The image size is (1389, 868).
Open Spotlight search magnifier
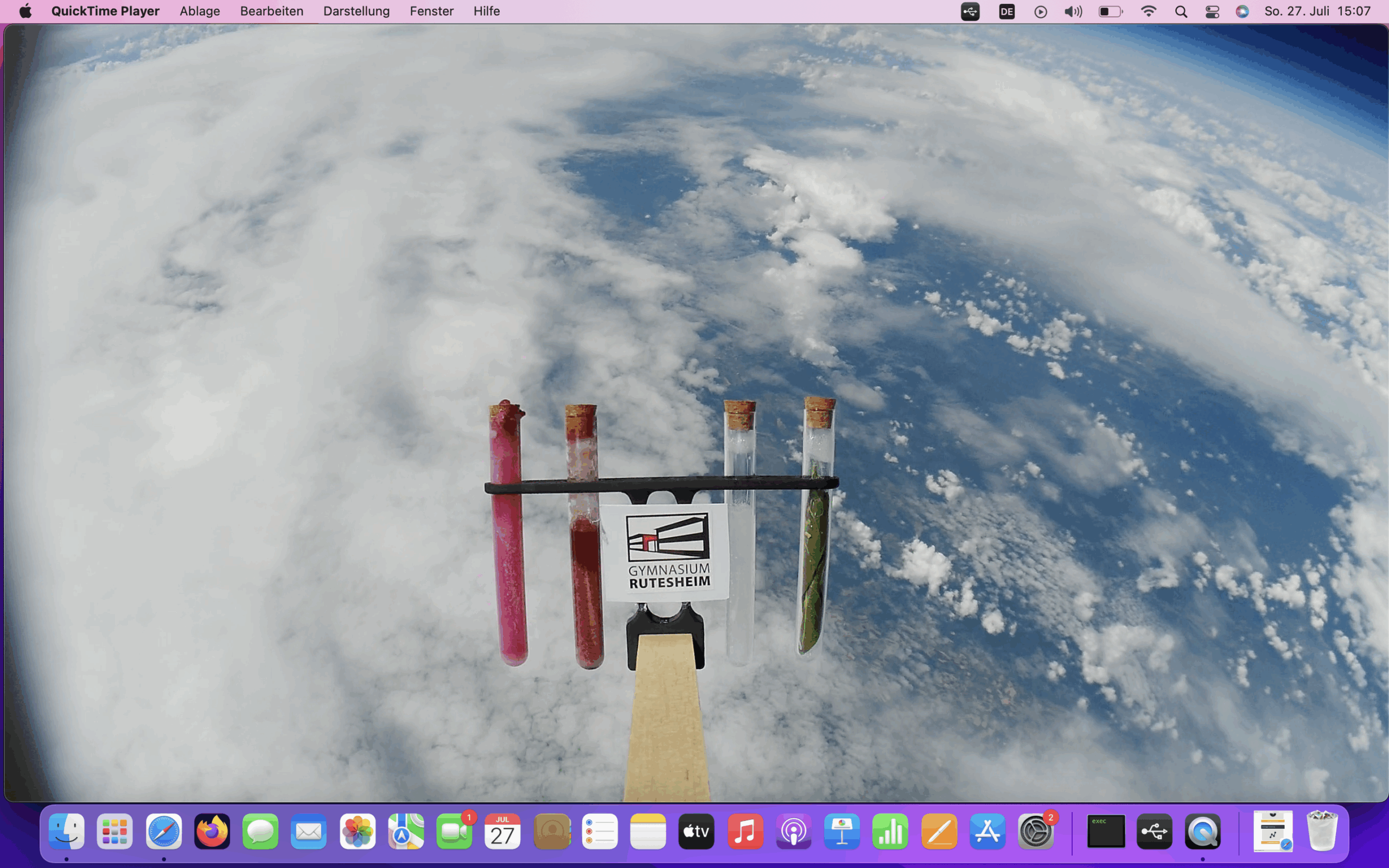tap(1180, 11)
